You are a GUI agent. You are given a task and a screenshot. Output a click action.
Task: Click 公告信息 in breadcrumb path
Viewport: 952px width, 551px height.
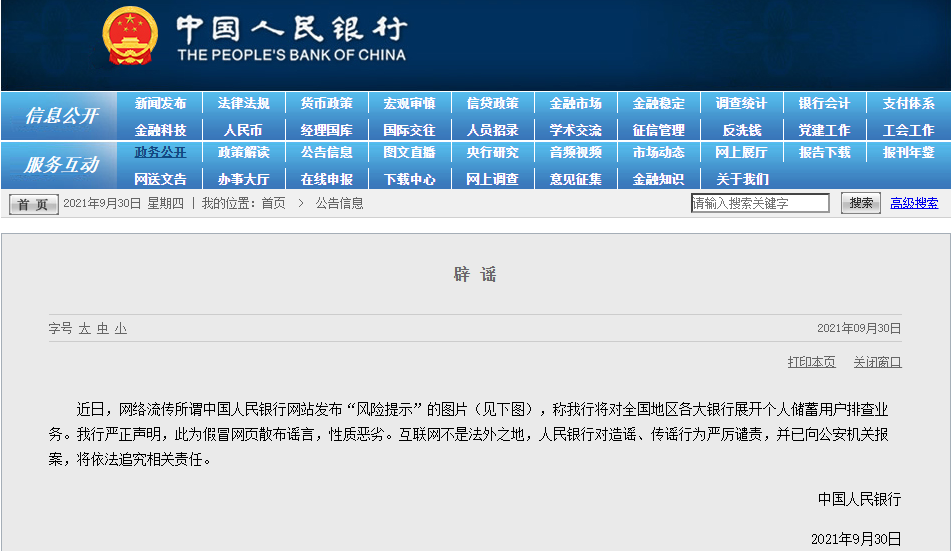pos(339,203)
